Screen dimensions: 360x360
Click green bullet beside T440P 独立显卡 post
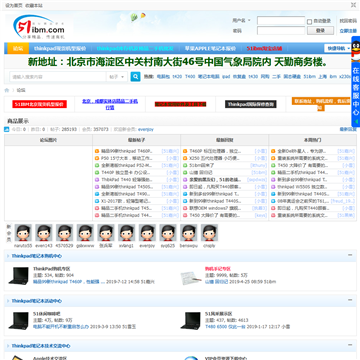click(x=97, y=173)
